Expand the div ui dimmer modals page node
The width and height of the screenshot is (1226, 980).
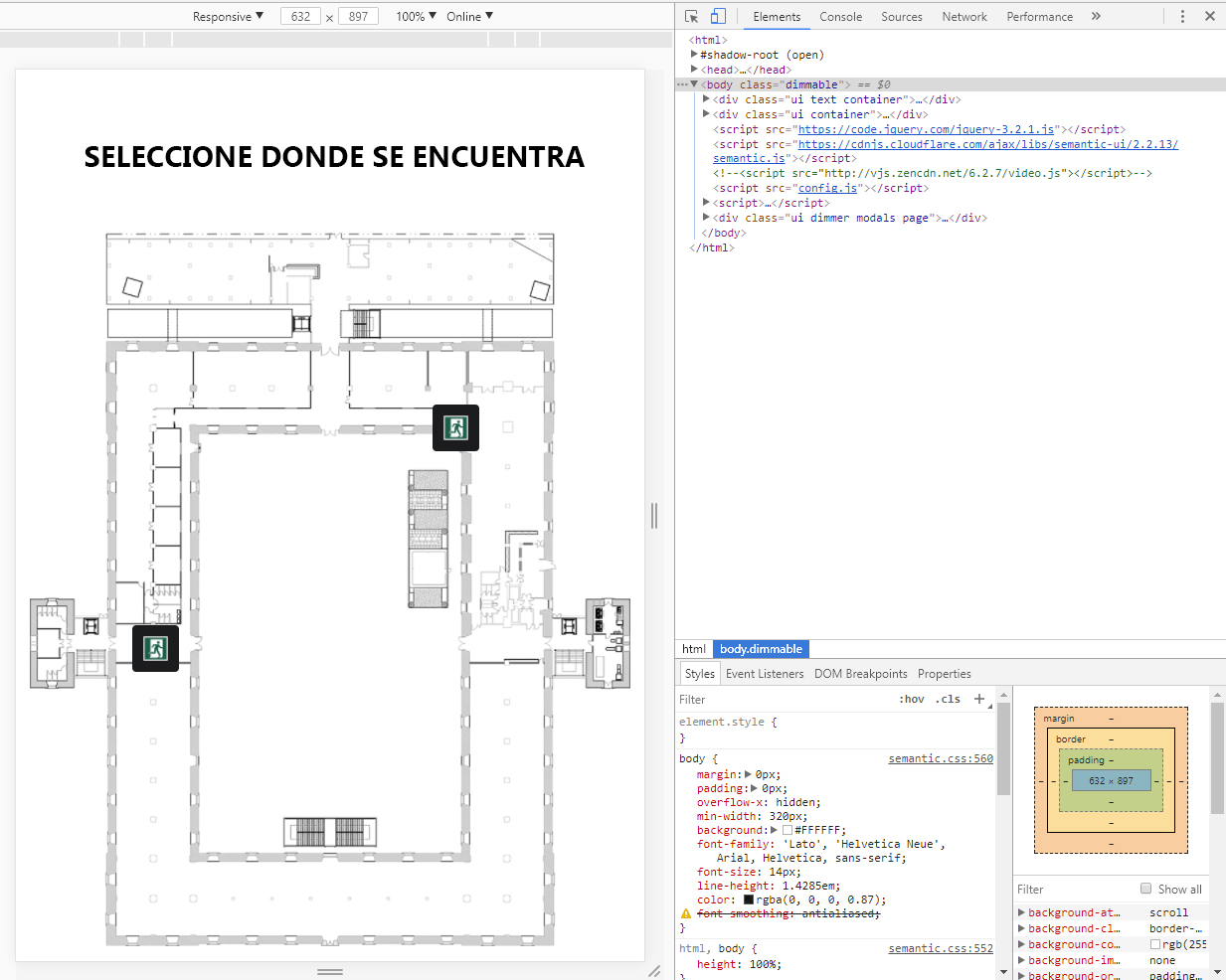(x=706, y=218)
